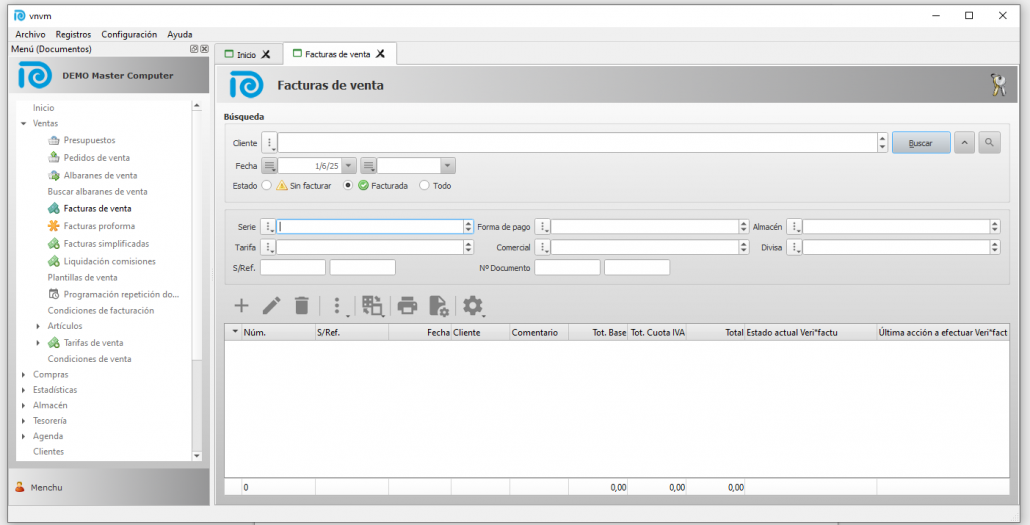The image size is (1030, 525).
Task: Click the keys icon in header
Action: [x=997, y=85]
